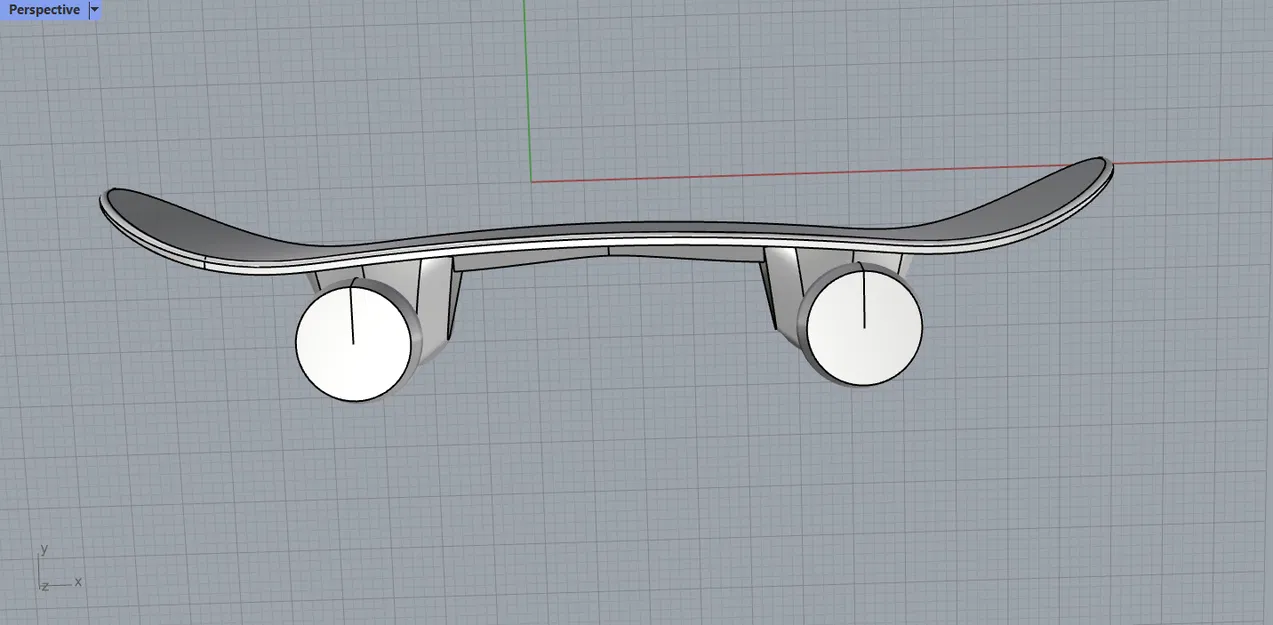This screenshot has height=625, width=1273.
Task: Open the Perspective viewport dropdown menu
Action: coord(93,9)
